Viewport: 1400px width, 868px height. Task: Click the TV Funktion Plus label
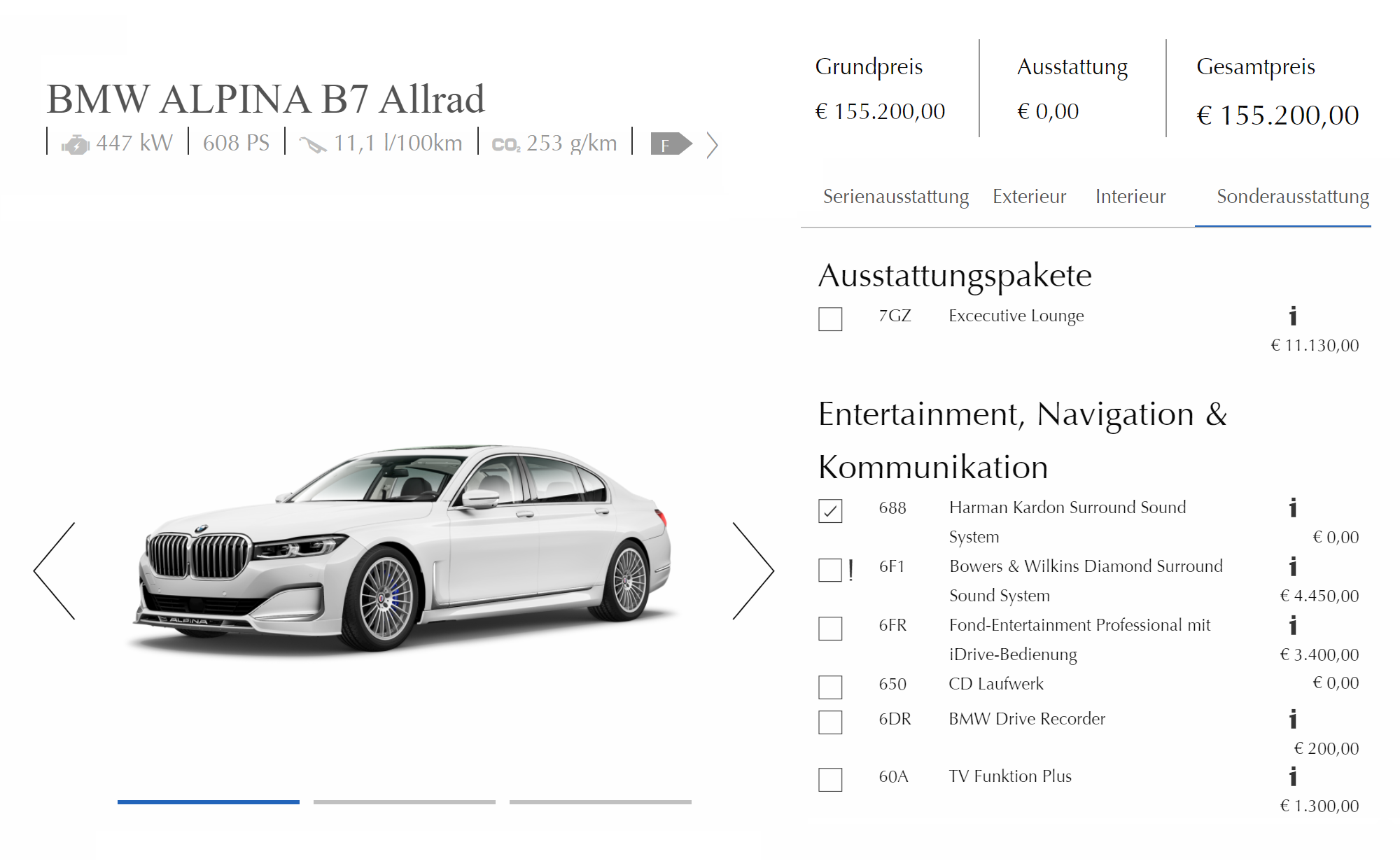[1010, 776]
